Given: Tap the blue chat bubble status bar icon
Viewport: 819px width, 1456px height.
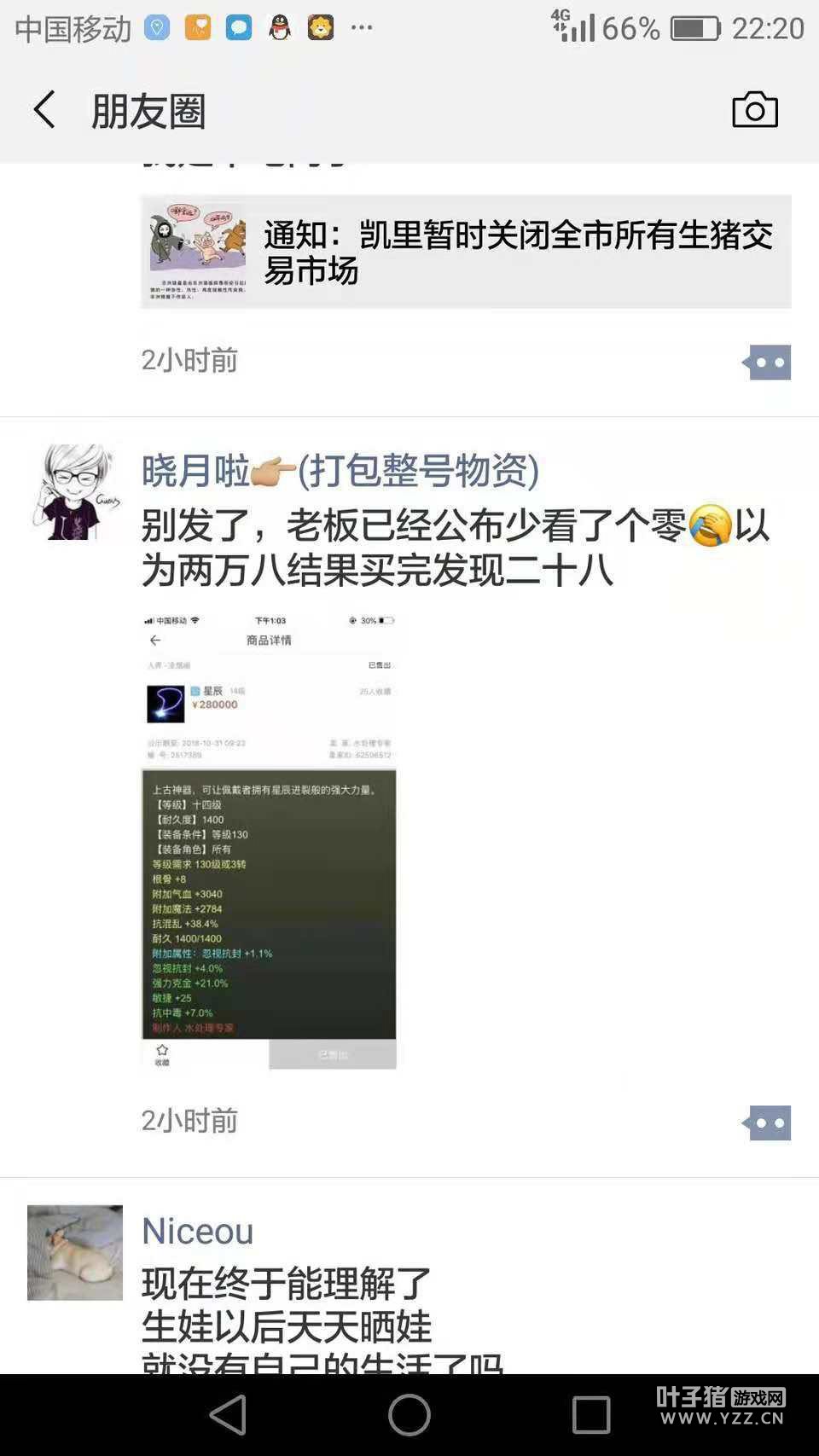Looking at the screenshot, I should [x=239, y=28].
